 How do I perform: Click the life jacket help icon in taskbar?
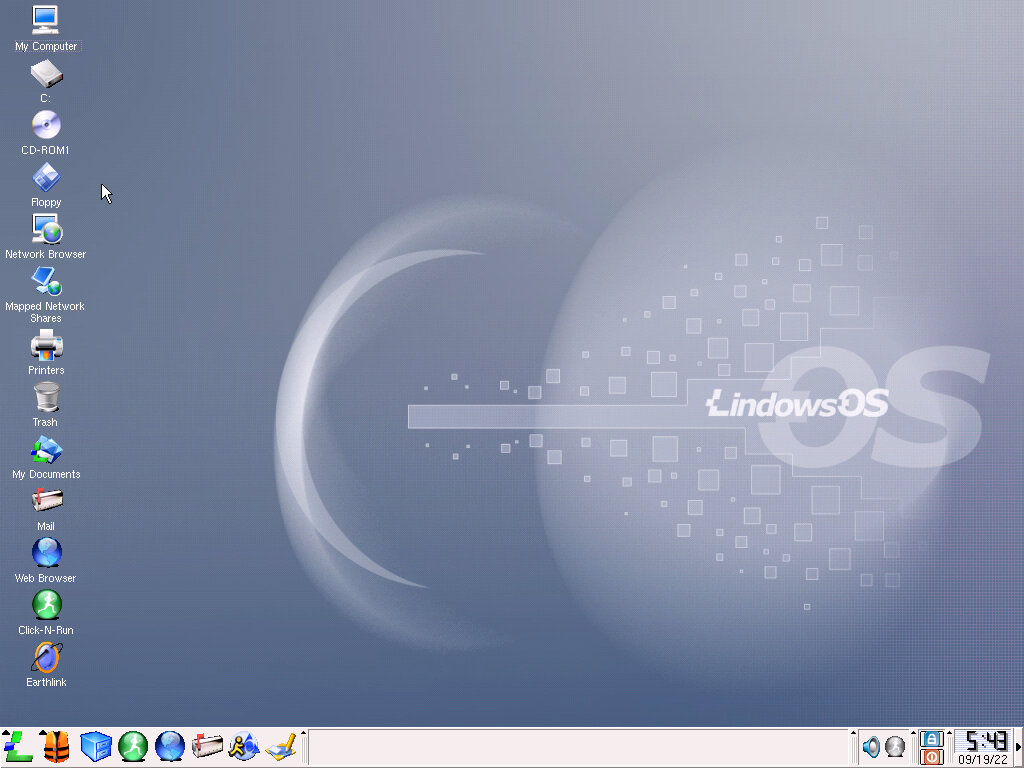coord(56,746)
